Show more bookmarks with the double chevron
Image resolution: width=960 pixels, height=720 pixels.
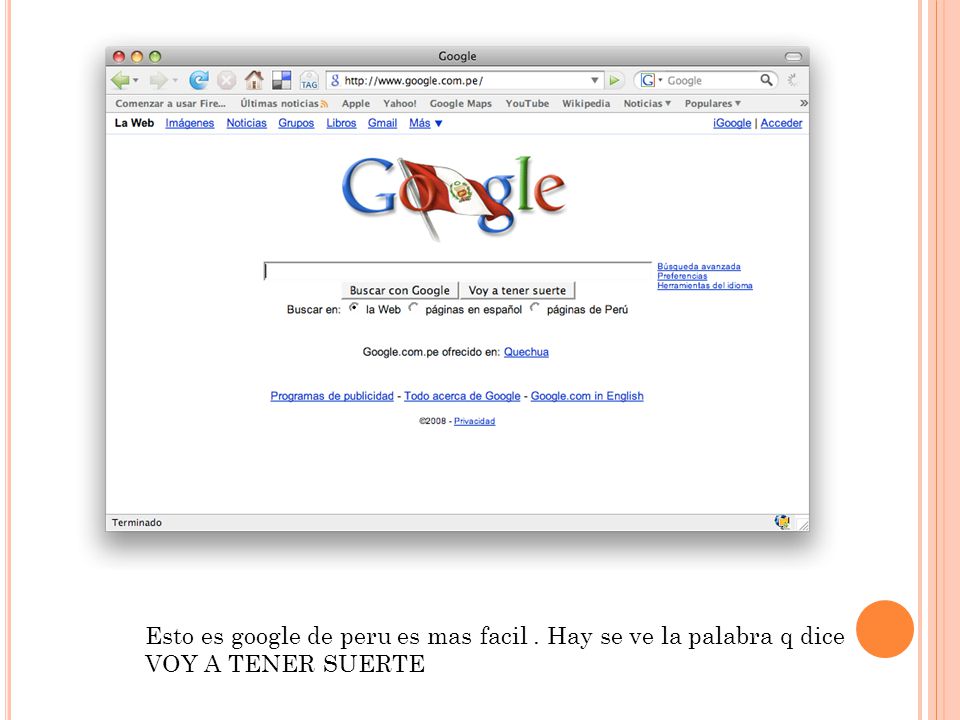[803, 103]
